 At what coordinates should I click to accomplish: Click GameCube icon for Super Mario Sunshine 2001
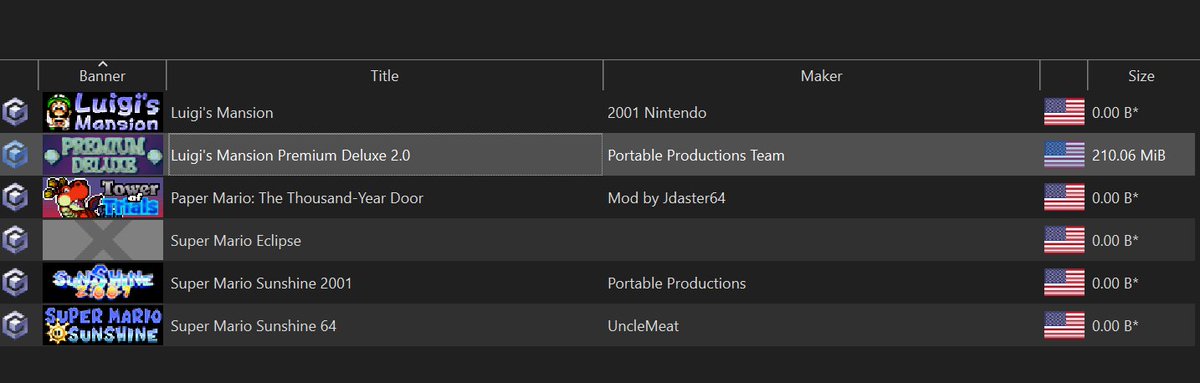(x=15, y=283)
